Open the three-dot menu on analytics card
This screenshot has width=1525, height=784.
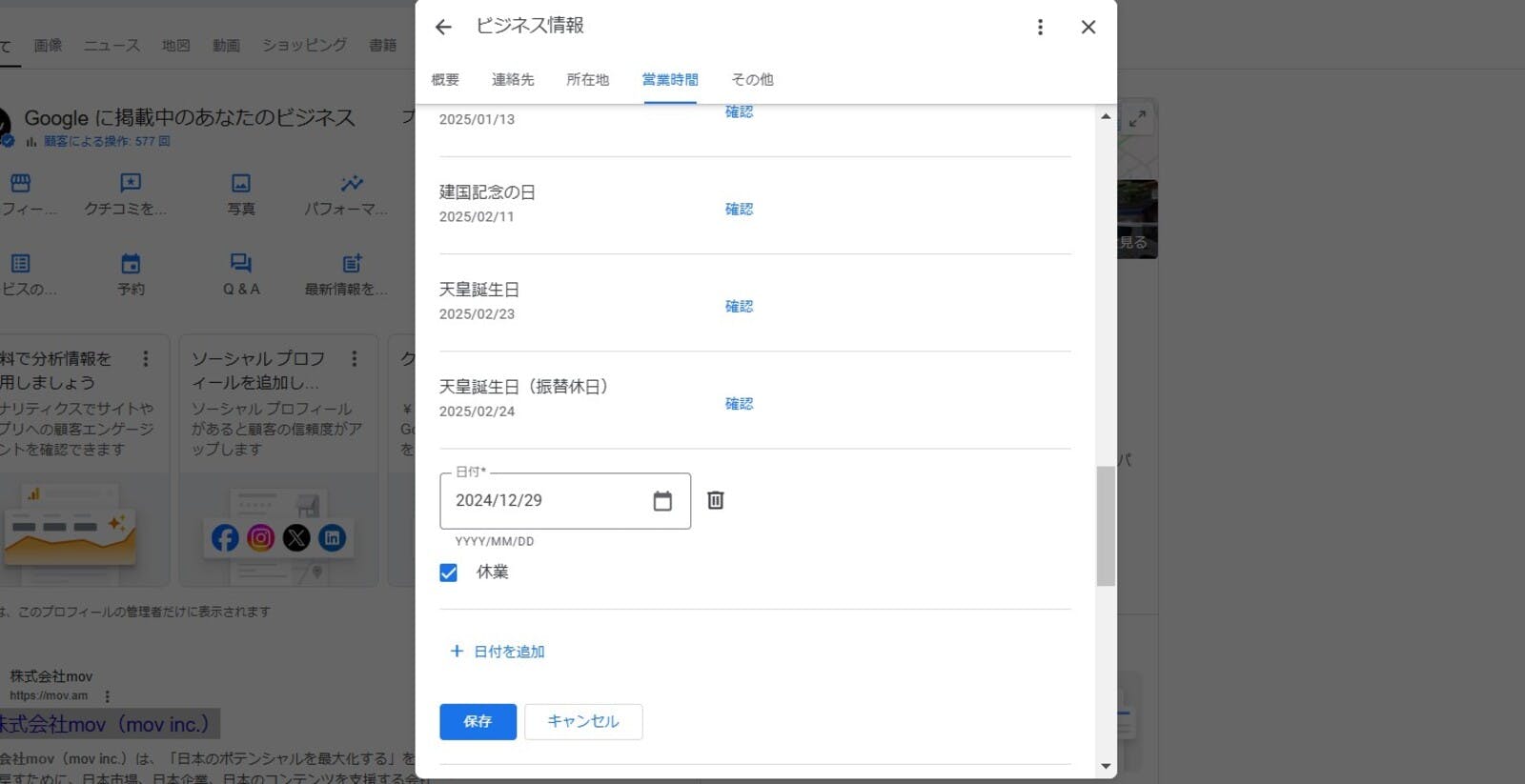[x=146, y=358]
